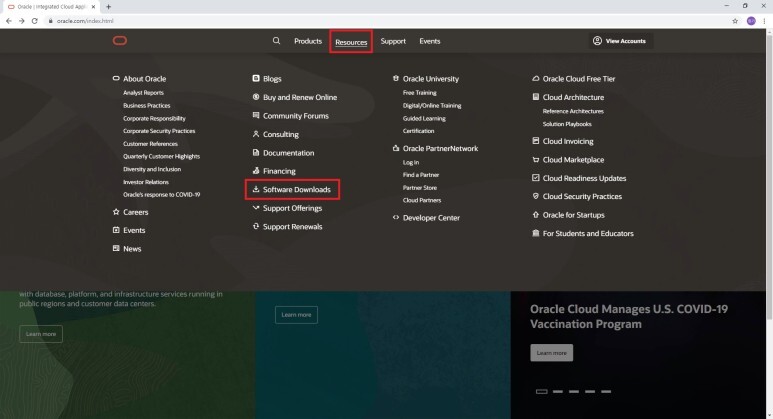Open the Chrome profile avatar
This screenshot has height=419, width=773.
click(x=751, y=21)
